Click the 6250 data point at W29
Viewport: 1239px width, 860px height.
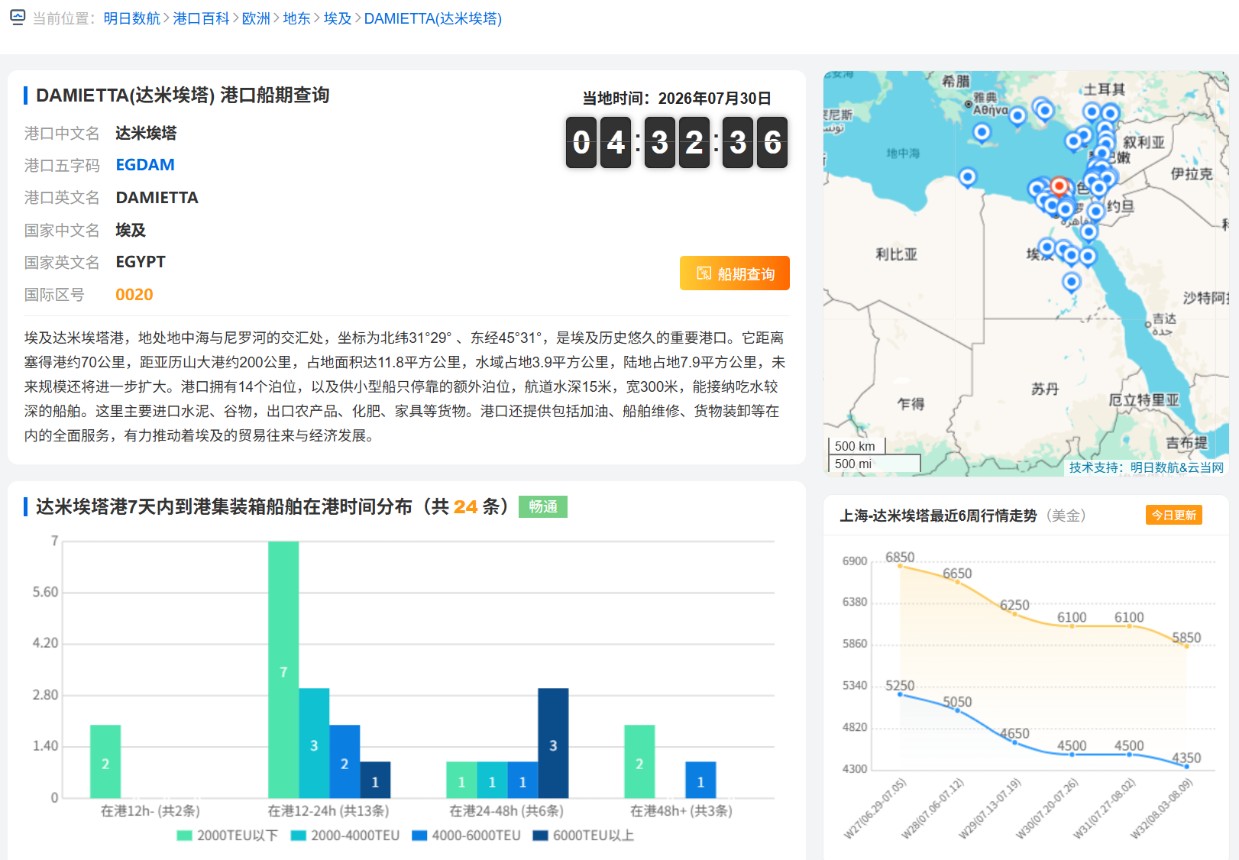click(1015, 613)
